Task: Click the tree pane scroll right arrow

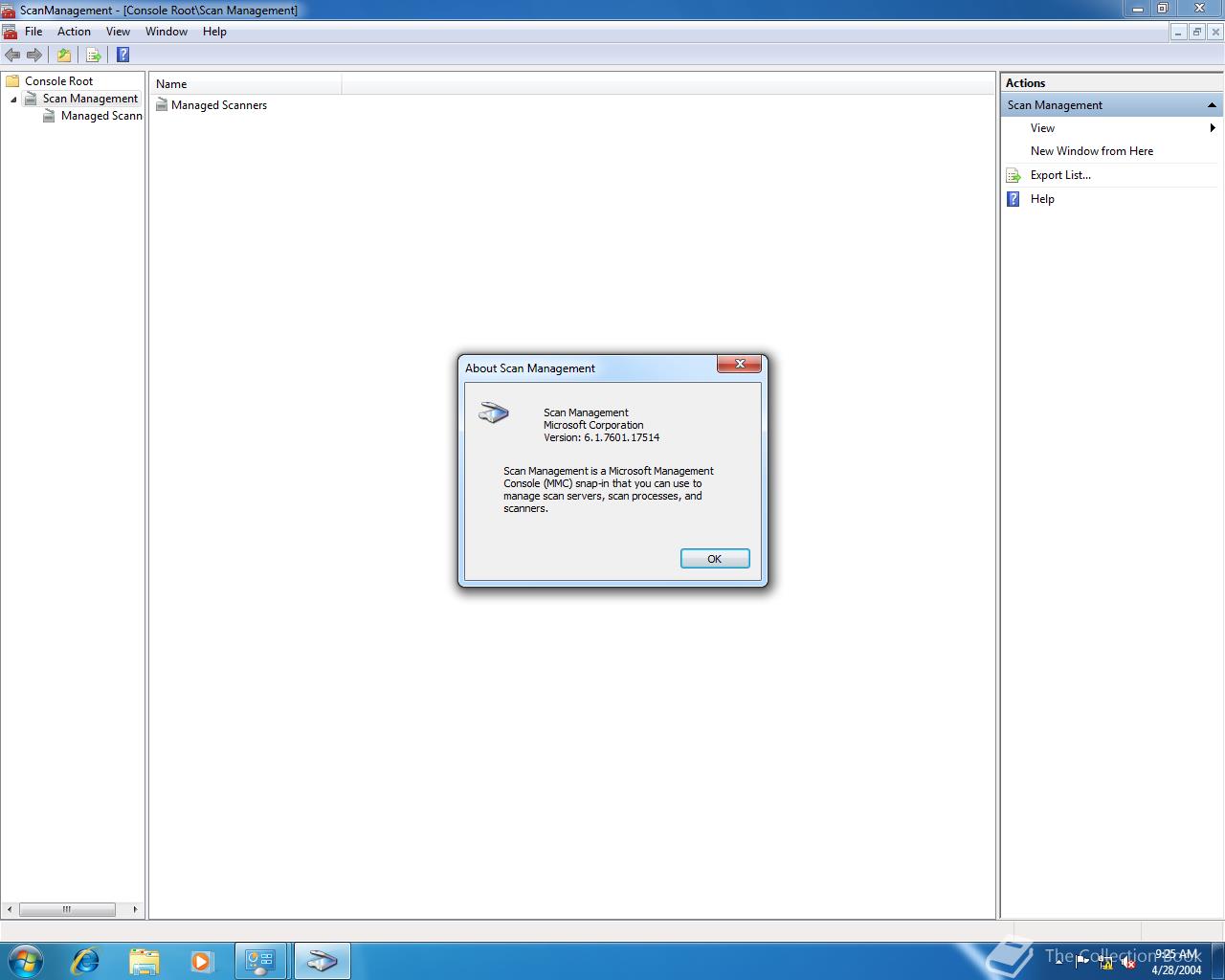Action: [x=135, y=909]
